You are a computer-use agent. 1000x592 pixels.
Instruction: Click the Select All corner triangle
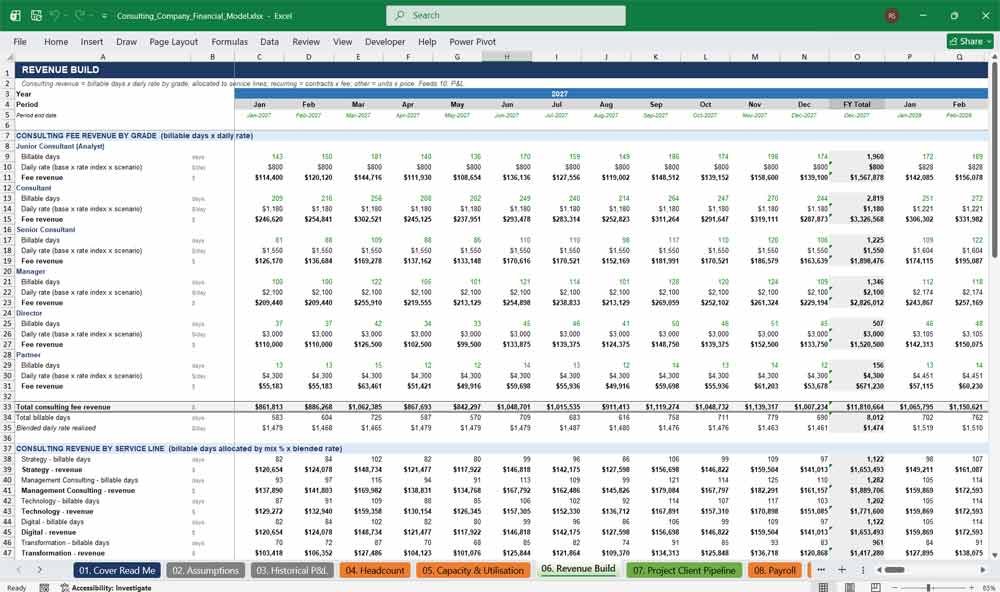coord(8,57)
